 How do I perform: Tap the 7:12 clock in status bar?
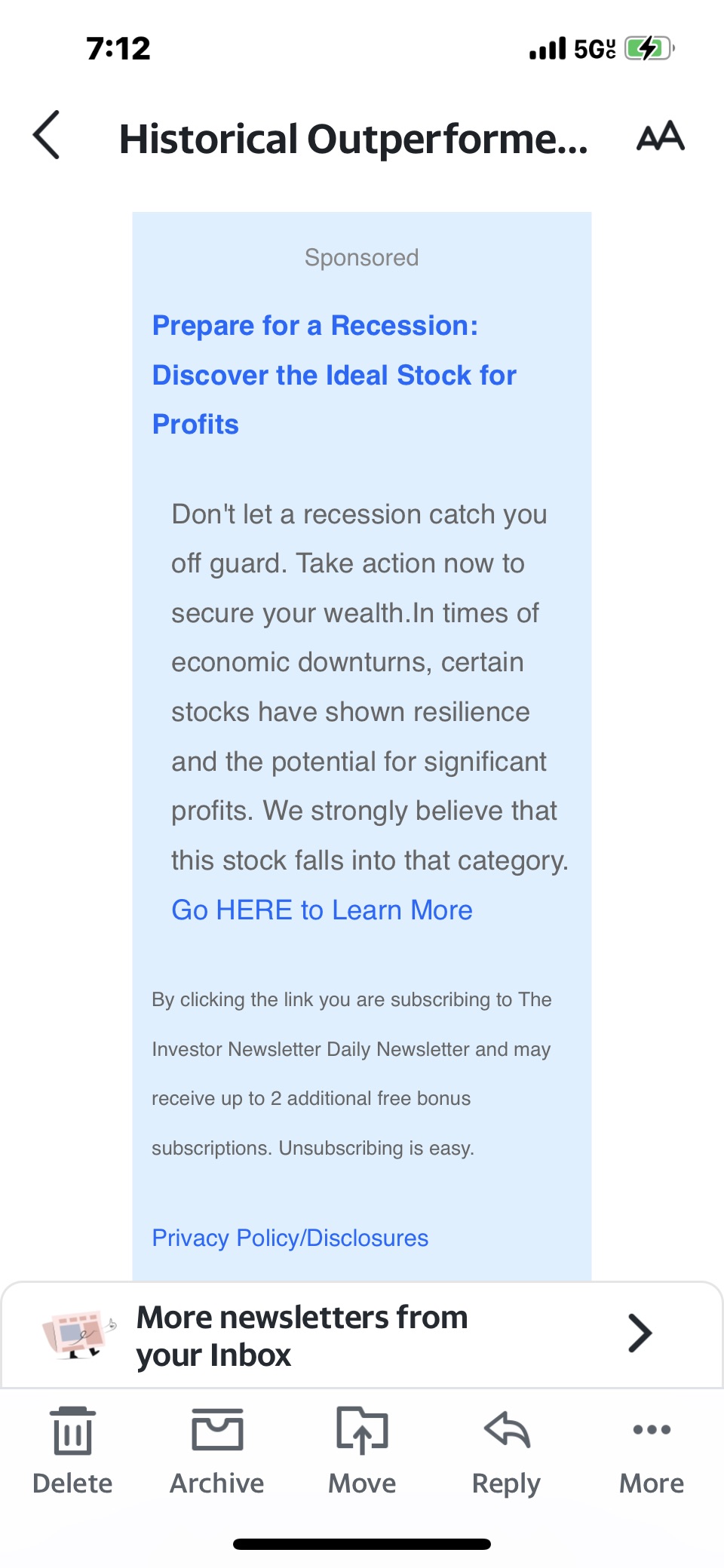118,49
